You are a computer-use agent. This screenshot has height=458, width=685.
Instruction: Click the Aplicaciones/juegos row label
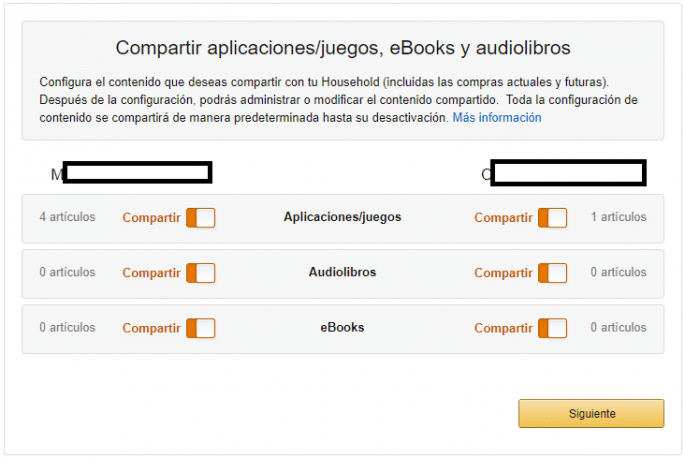click(342, 217)
